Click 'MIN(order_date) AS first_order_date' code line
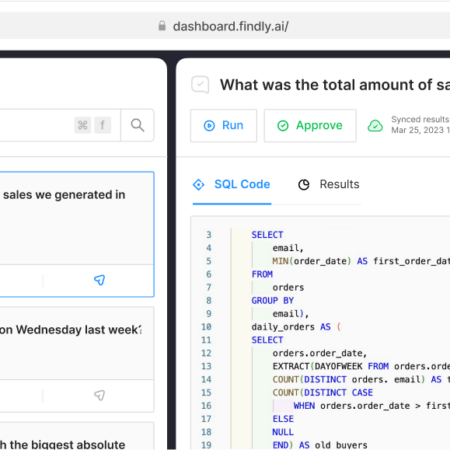Image resolution: width=450 pixels, height=450 pixels. [361, 261]
